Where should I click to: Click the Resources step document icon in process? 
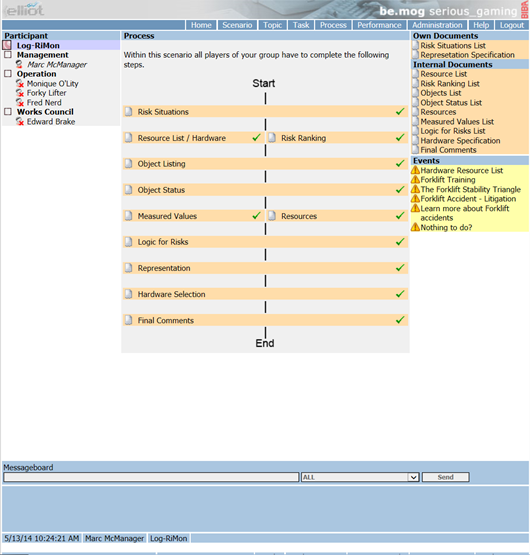point(272,216)
